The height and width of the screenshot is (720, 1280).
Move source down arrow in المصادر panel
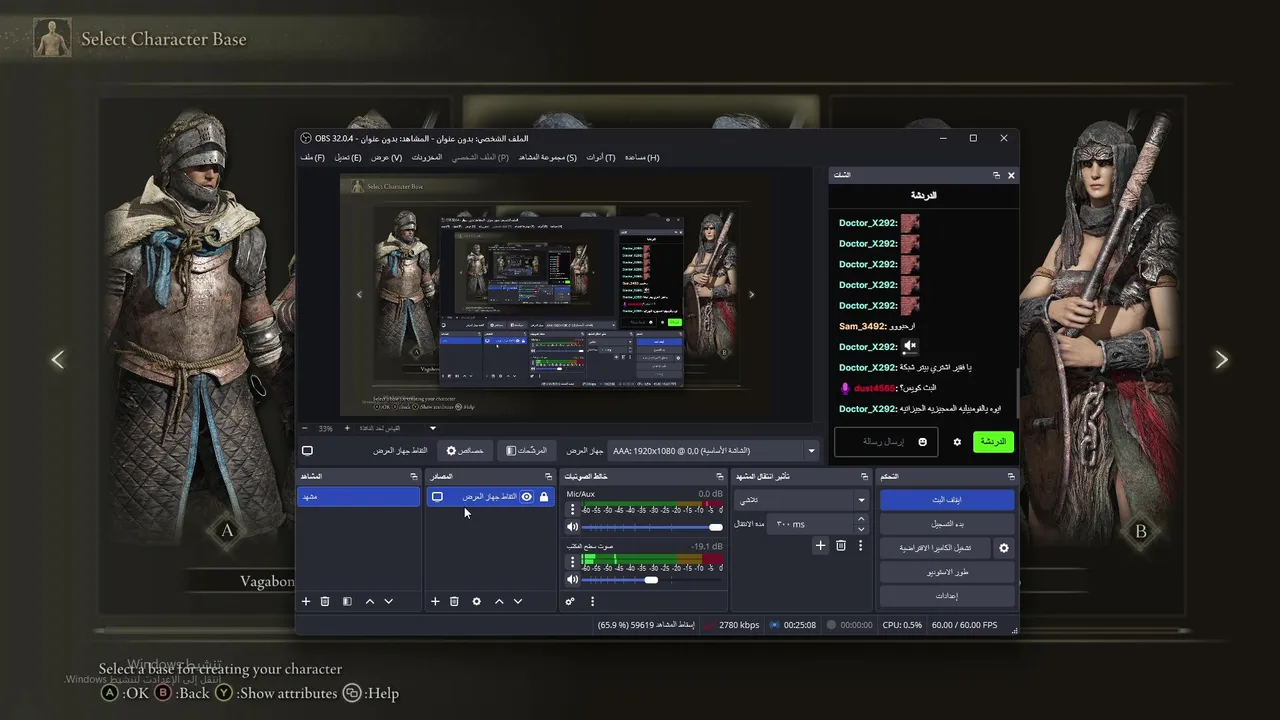[518, 601]
